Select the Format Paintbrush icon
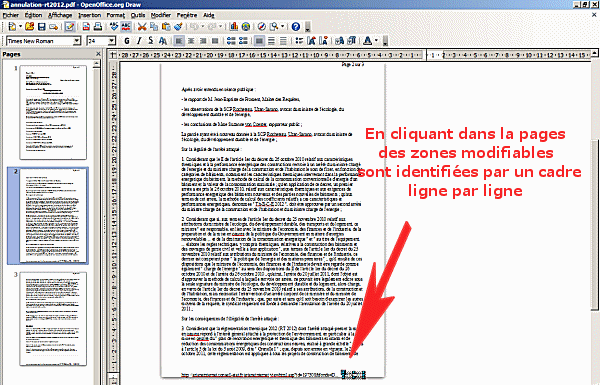 (x=178, y=26)
